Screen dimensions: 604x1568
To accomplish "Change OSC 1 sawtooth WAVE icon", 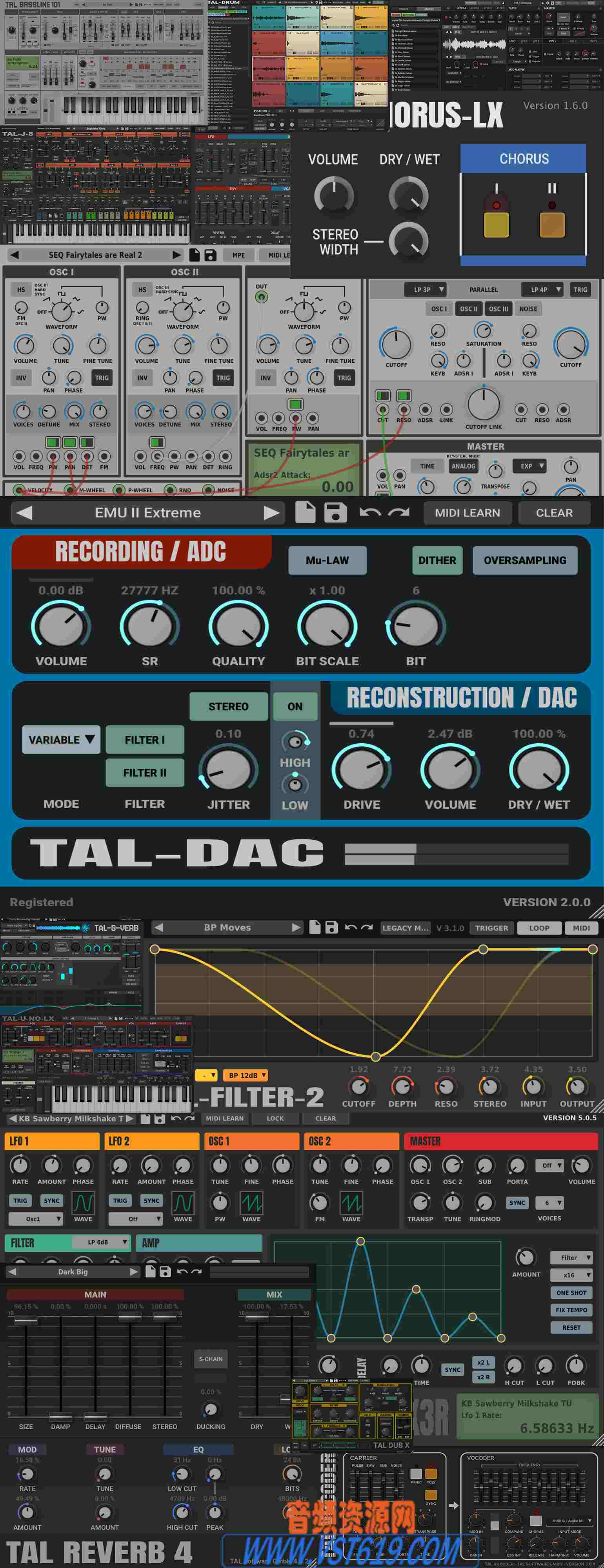I will (x=251, y=1203).
